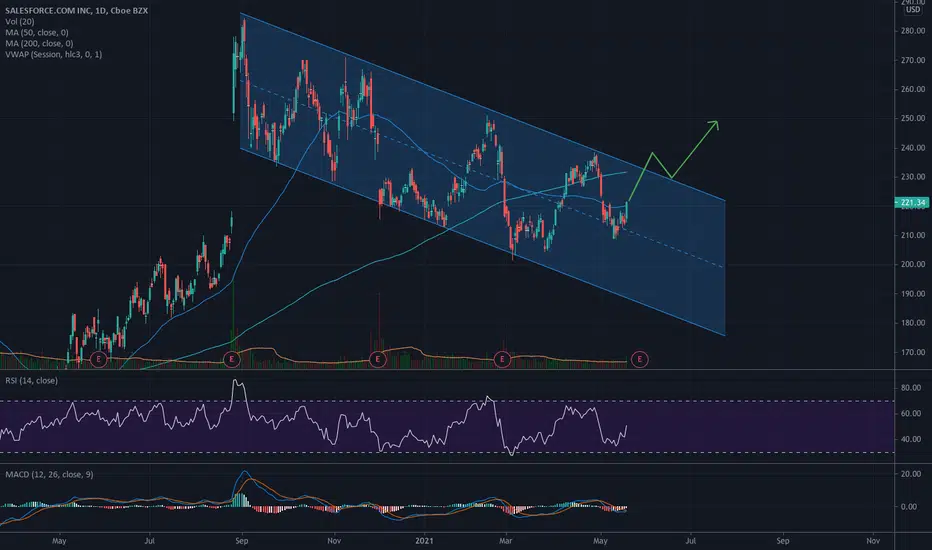Click the earnings E marker before Sep 2020

pos(231,359)
